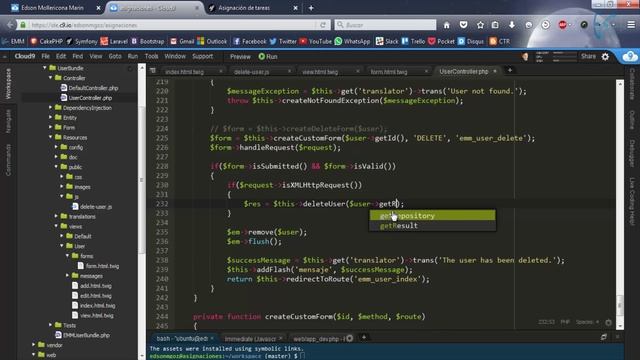Expand the Entity folder

click(51, 117)
